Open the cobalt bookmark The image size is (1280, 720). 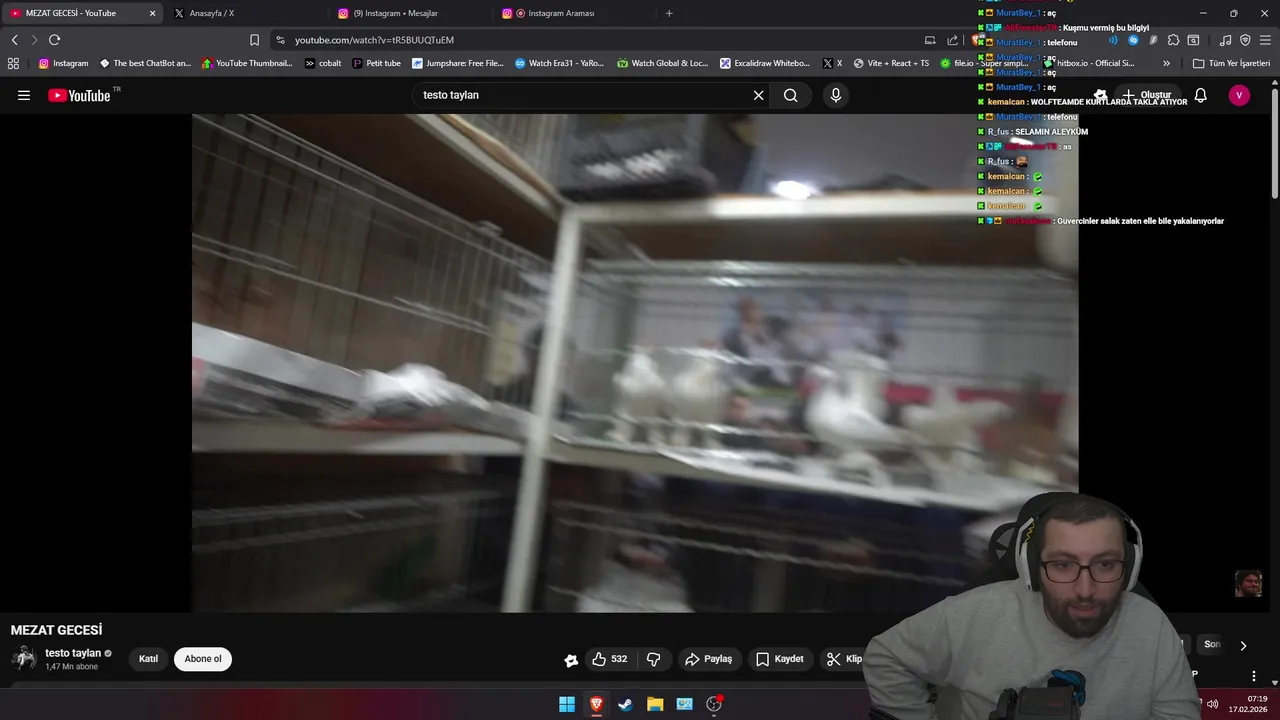click(323, 63)
